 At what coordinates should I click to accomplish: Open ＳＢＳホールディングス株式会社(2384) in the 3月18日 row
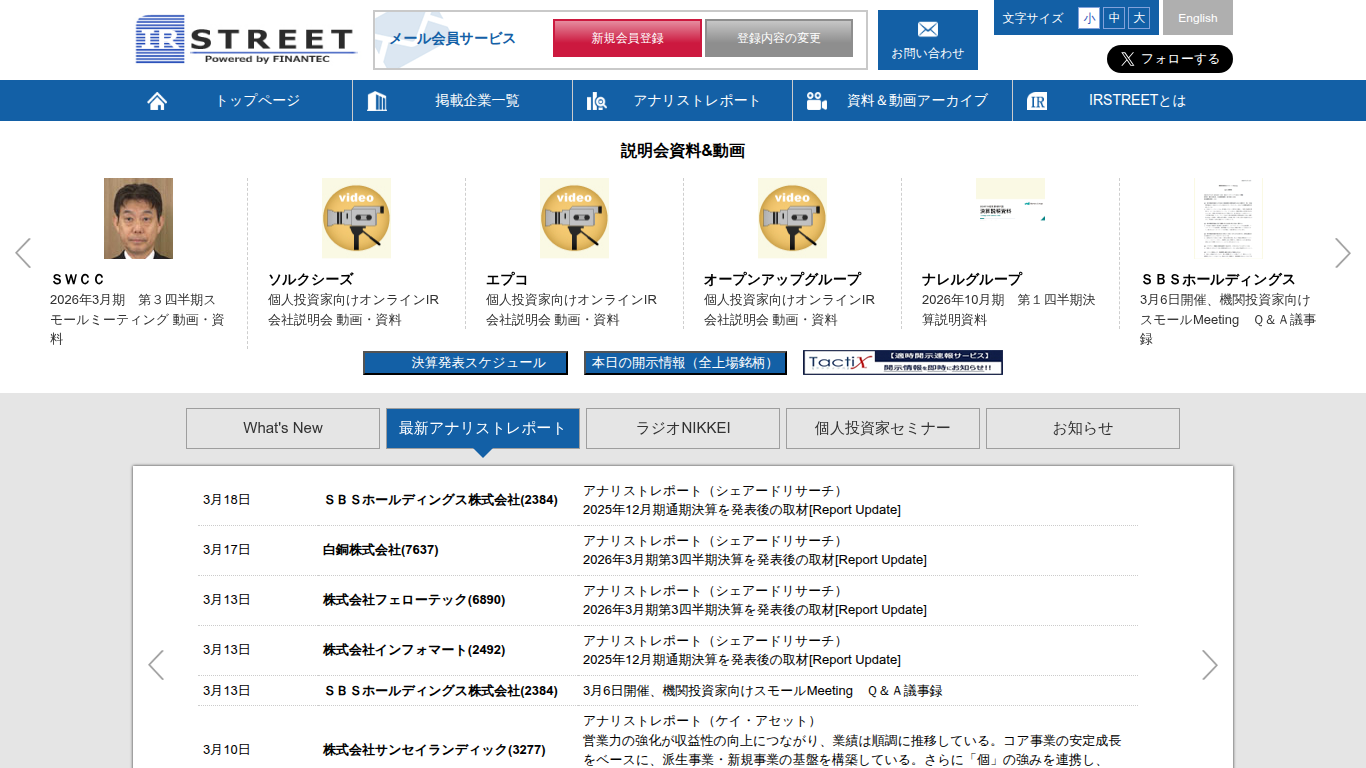[440, 500]
